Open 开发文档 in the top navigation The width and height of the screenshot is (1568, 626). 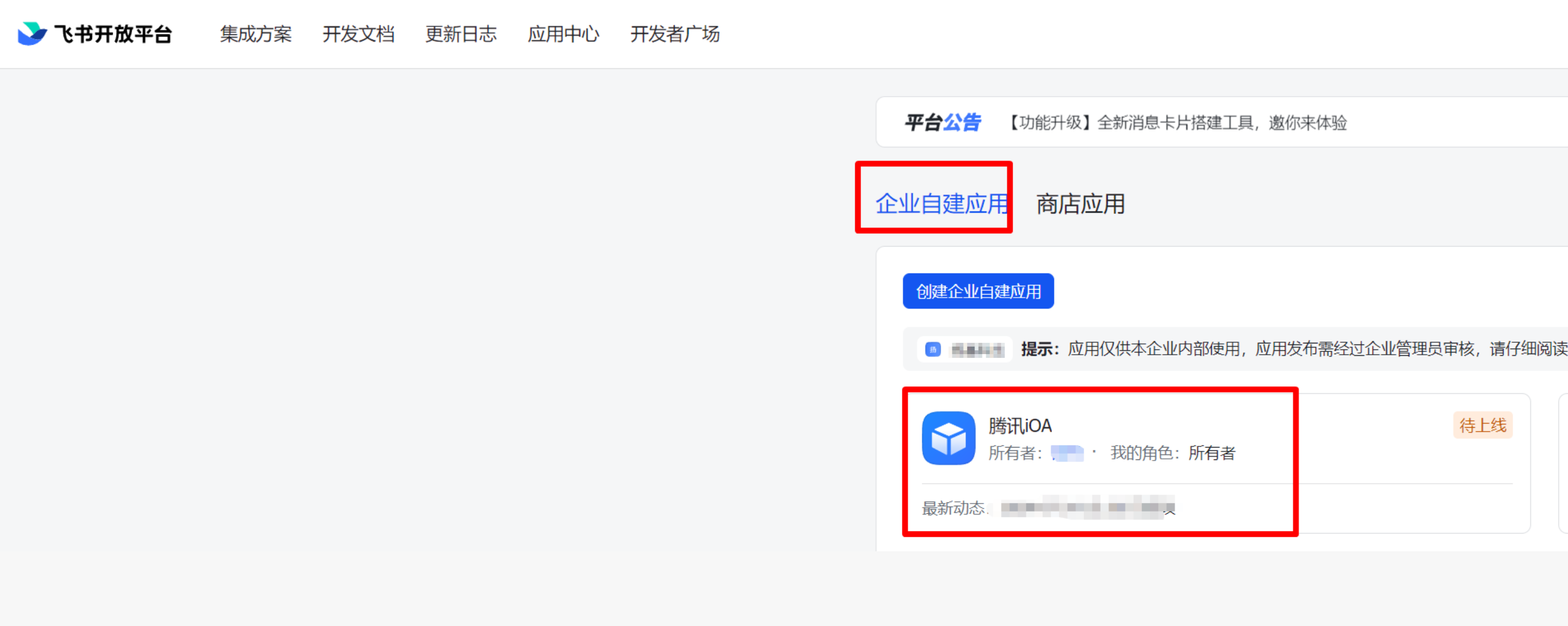(358, 34)
